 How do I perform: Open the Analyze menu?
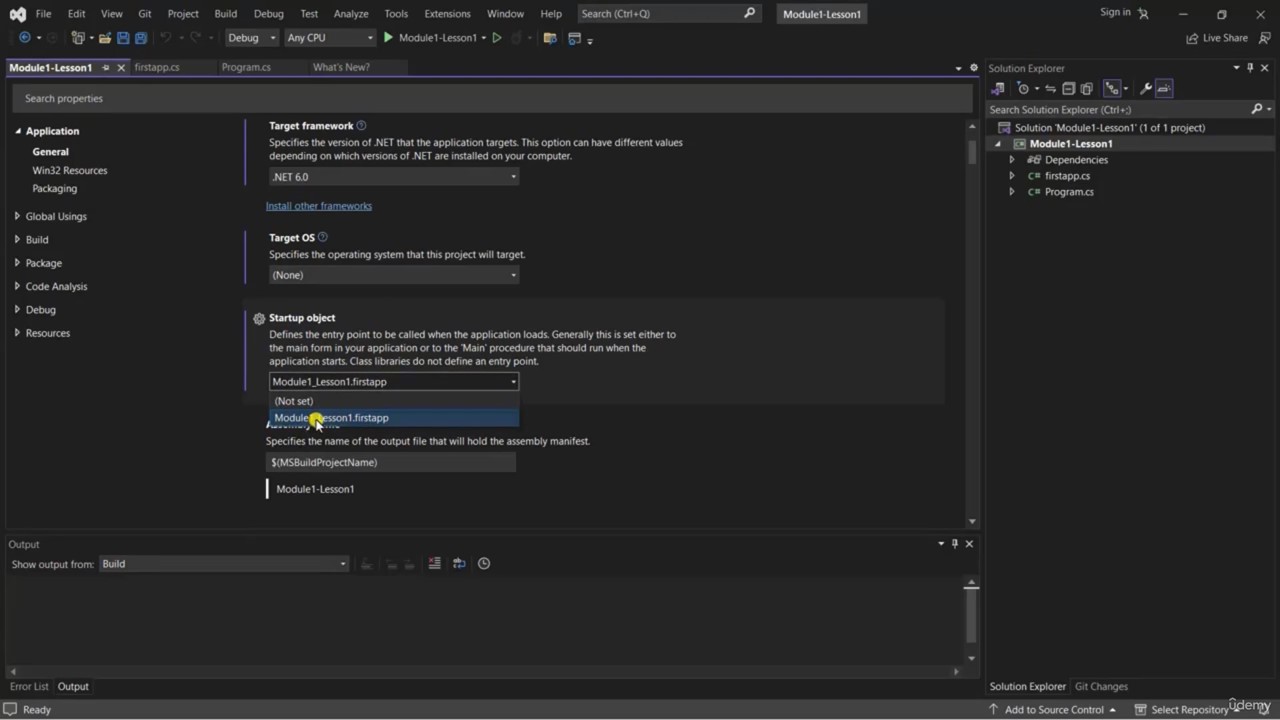coord(351,14)
